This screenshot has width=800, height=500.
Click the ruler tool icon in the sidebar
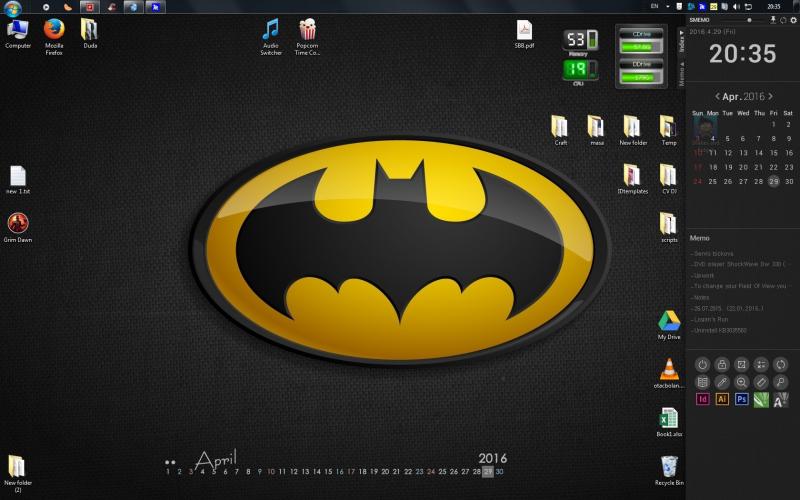(761, 382)
